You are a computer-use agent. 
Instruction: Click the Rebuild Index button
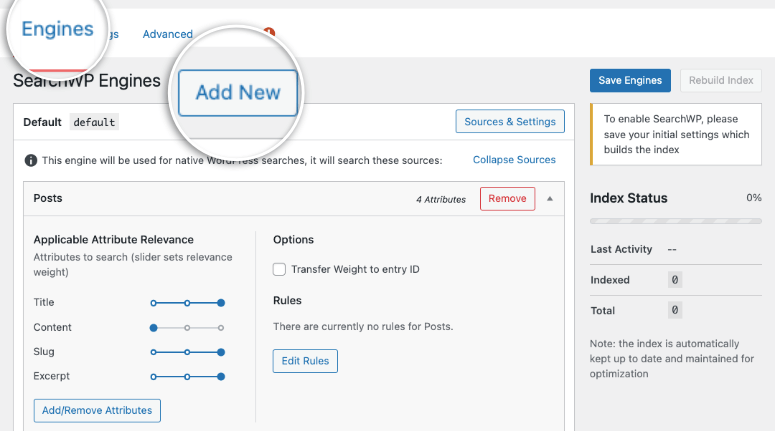click(721, 81)
